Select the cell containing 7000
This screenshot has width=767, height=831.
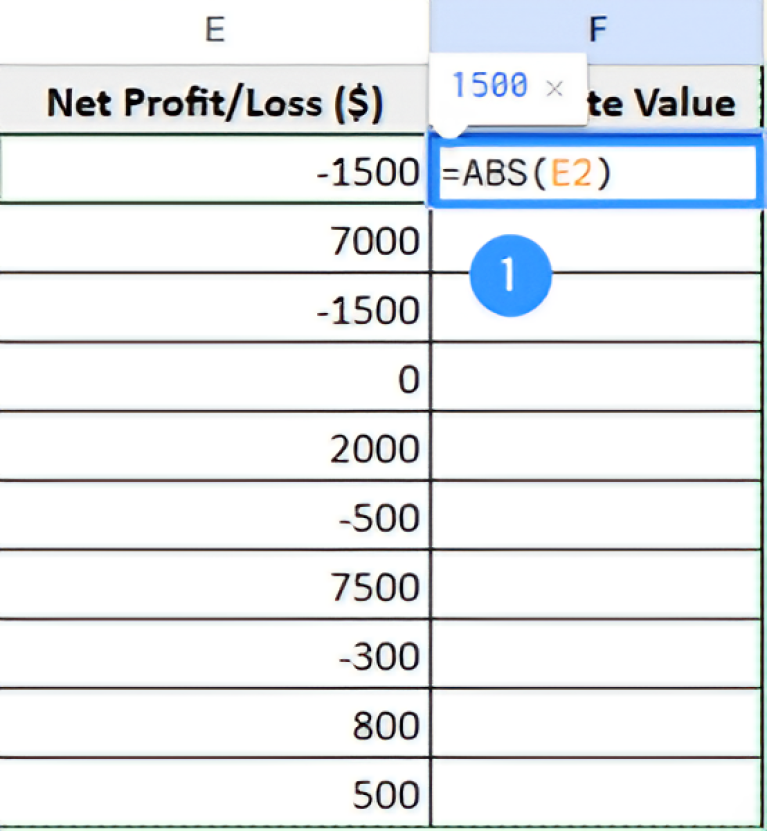pyautogui.click(x=214, y=241)
